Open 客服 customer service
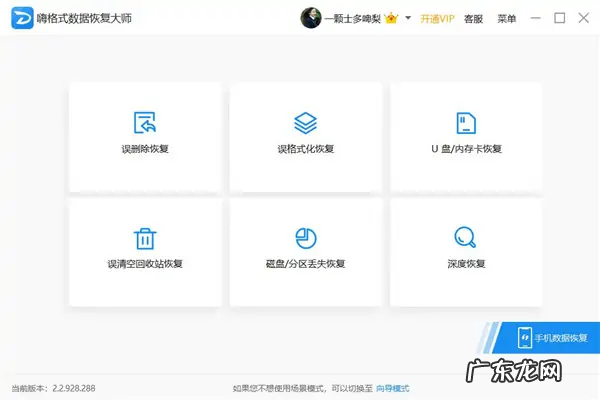 [473, 18]
